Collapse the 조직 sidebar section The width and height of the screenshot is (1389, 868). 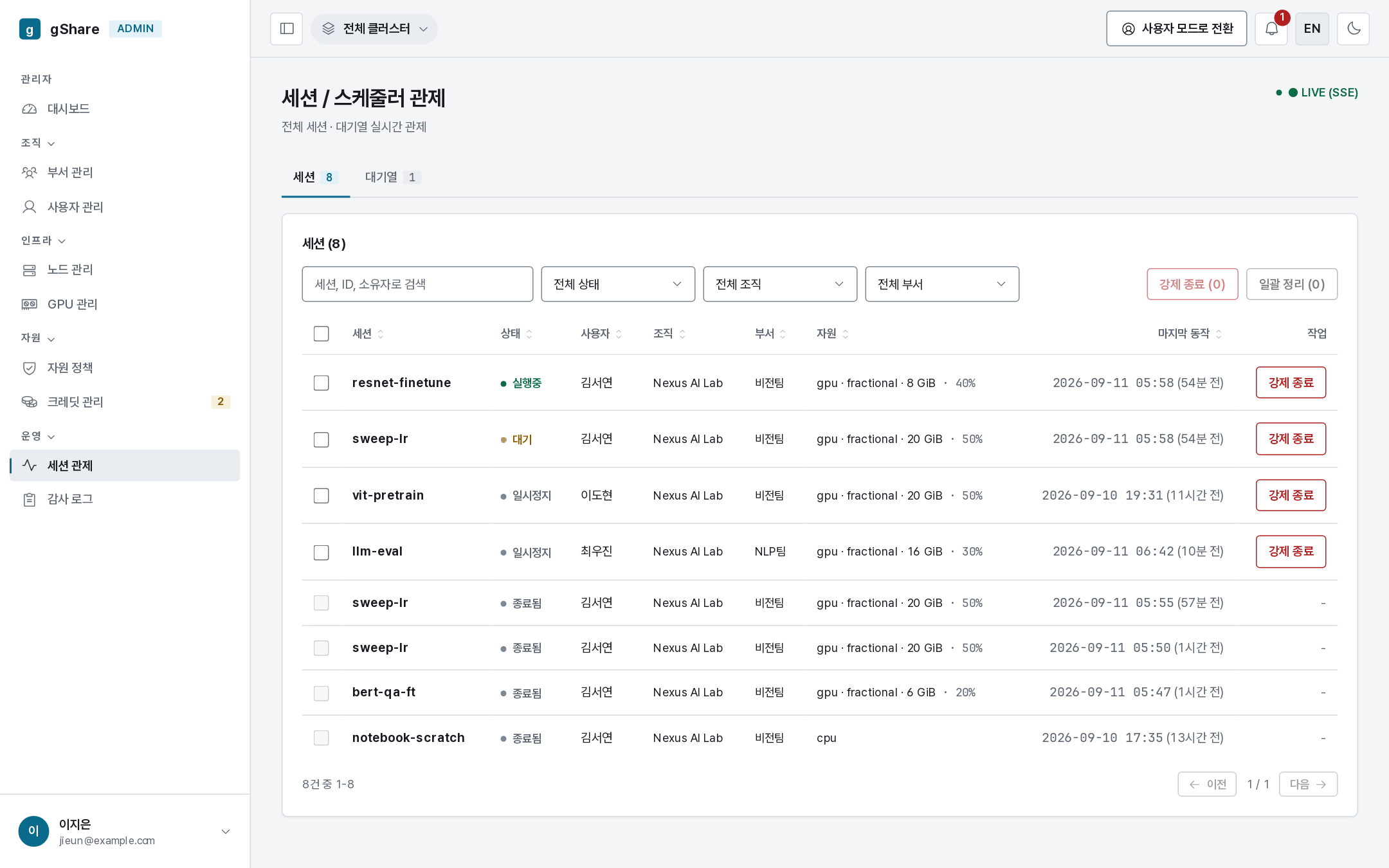pyautogui.click(x=38, y=143)
